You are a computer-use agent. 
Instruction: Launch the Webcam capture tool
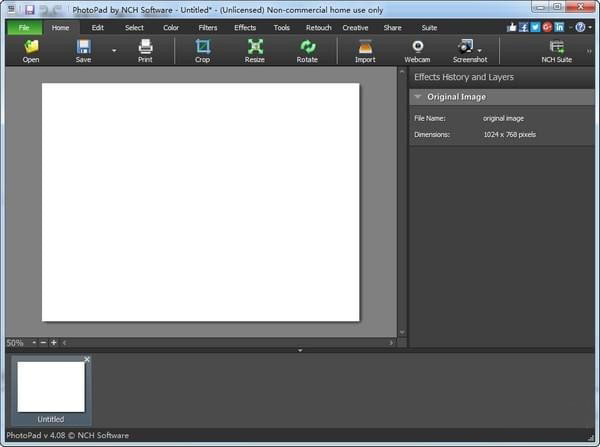417,46
